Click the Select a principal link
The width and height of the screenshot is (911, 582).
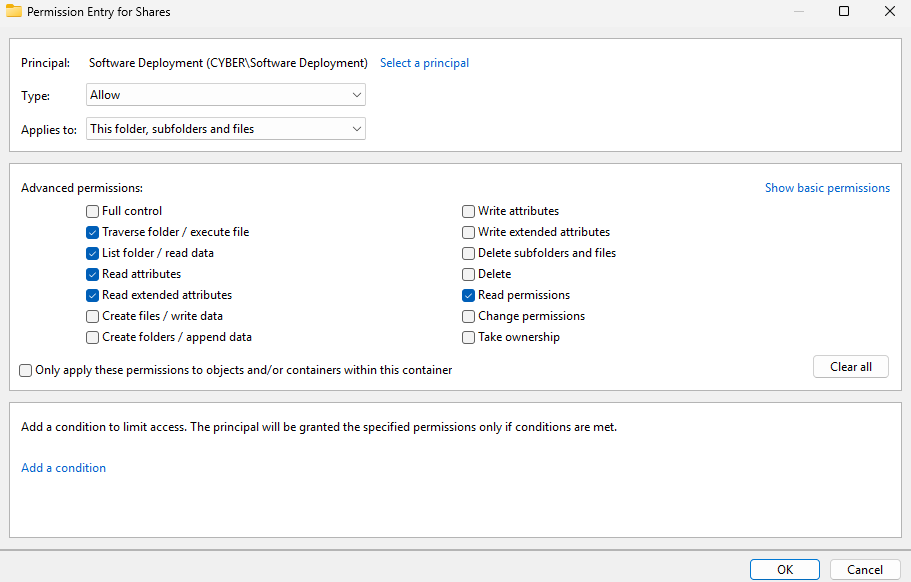[x=424, y=63]
